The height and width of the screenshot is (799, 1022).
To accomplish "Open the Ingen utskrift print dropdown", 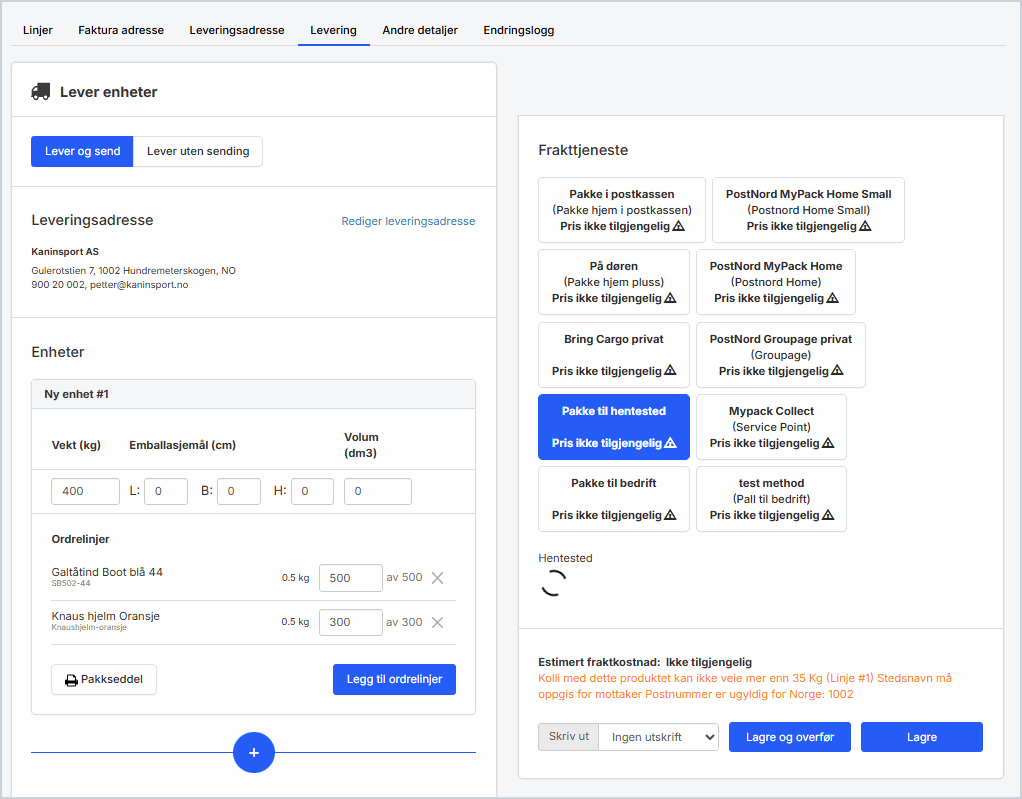I will click(x=658, y=737).
